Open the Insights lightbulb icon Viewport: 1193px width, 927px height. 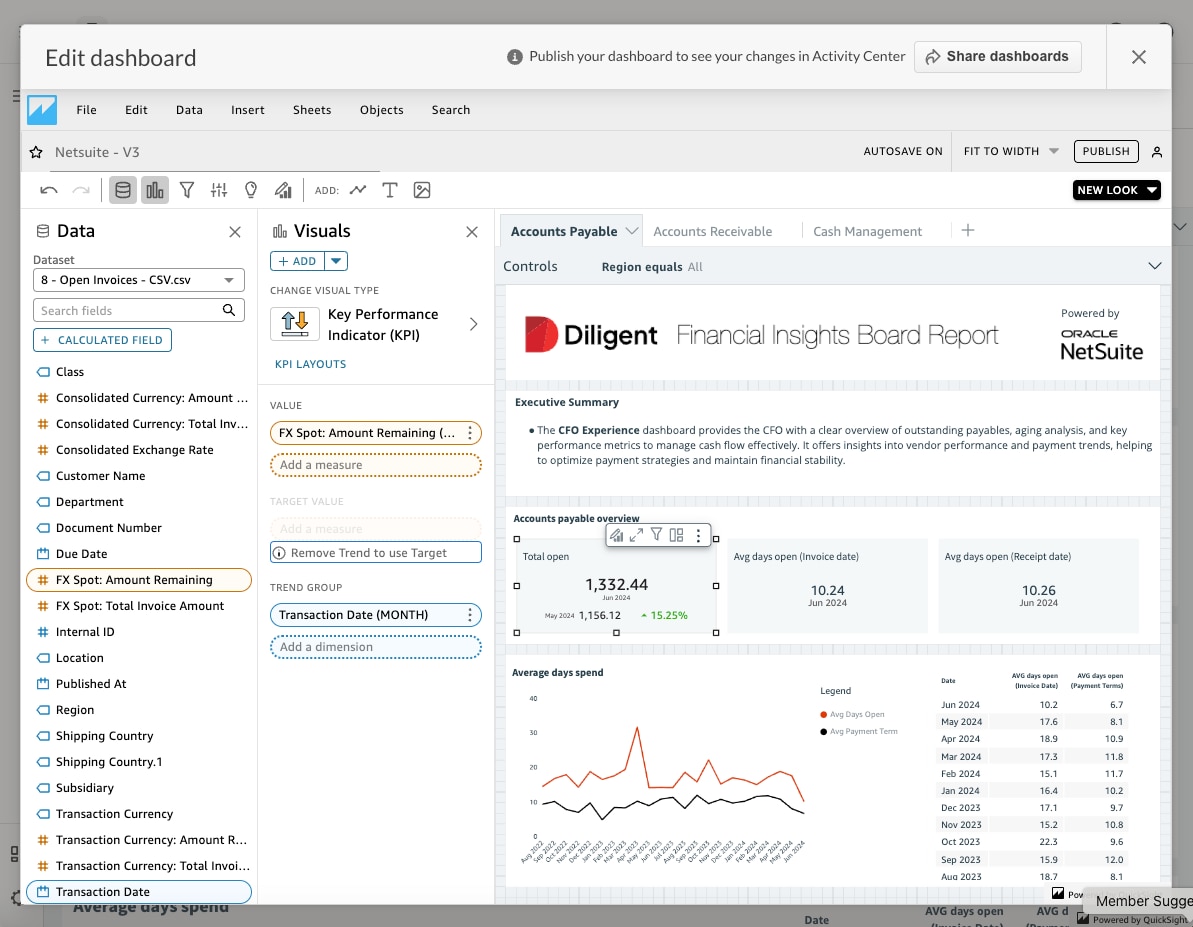pyautogui.click(x=251, y=190)
